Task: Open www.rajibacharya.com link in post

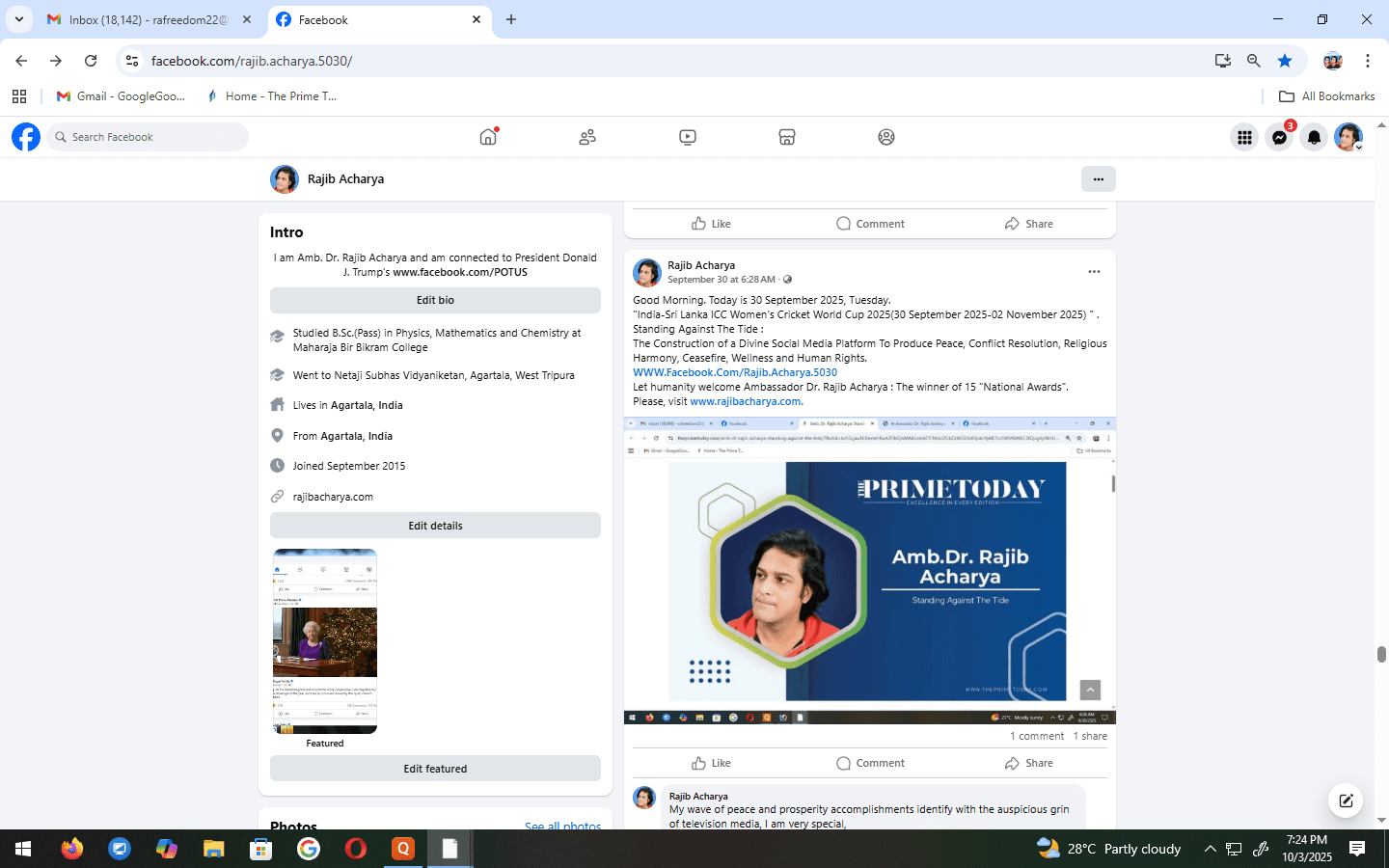Action: 746,401
